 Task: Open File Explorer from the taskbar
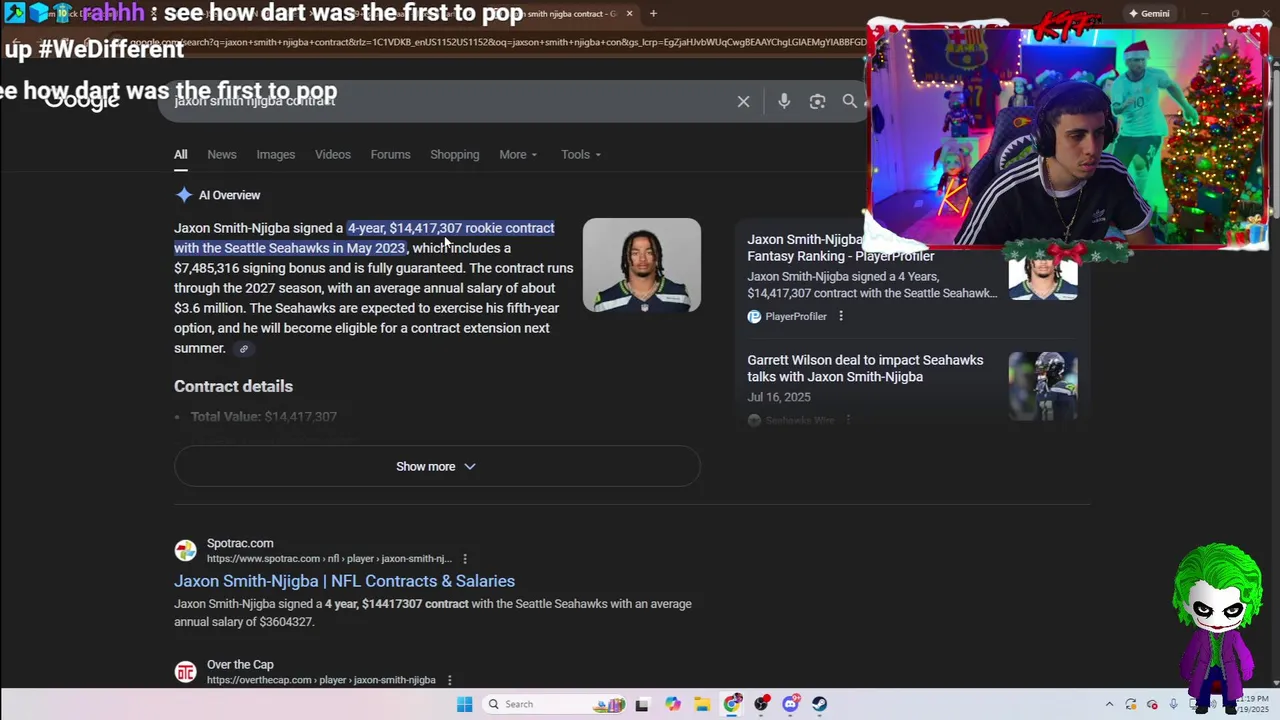702,704
